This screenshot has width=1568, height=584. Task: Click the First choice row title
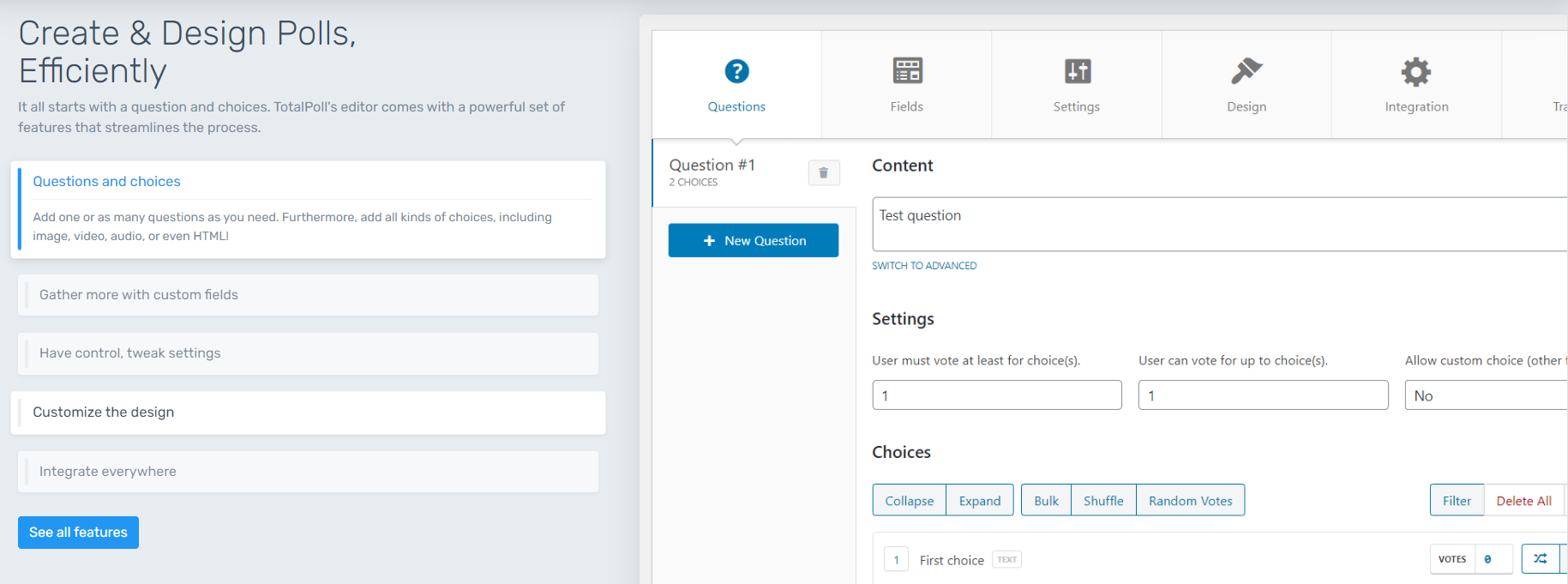point(952,560)
